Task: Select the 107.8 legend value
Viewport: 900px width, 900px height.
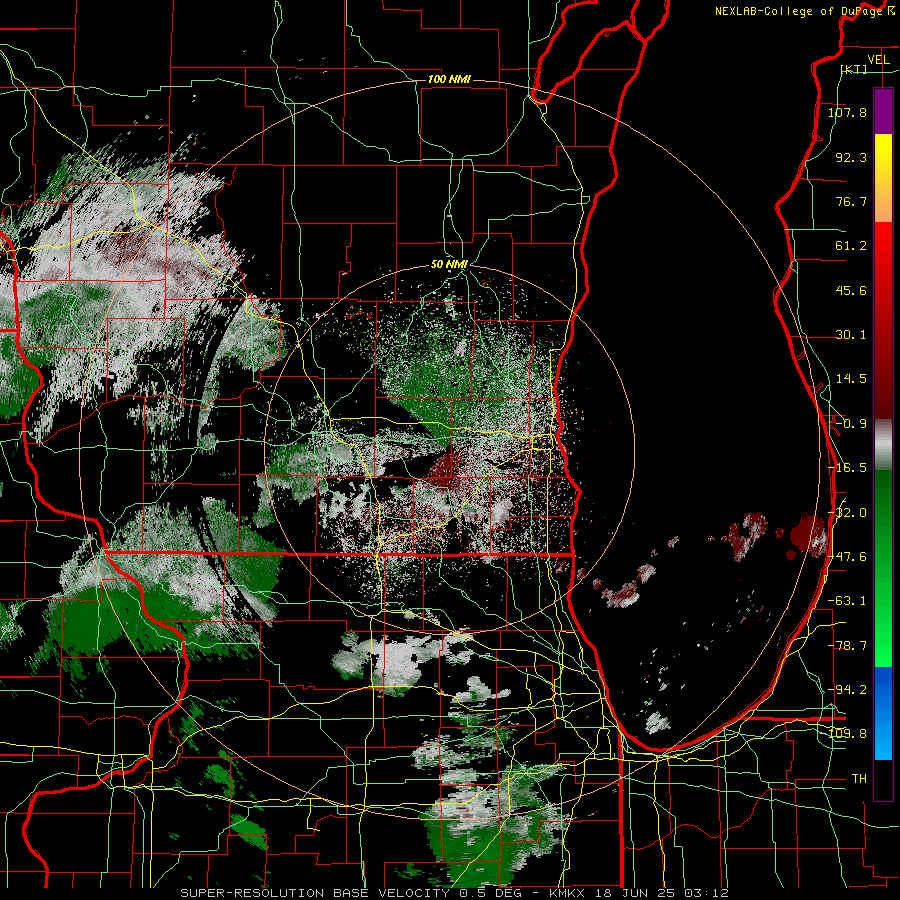Action: click(847, 112)
